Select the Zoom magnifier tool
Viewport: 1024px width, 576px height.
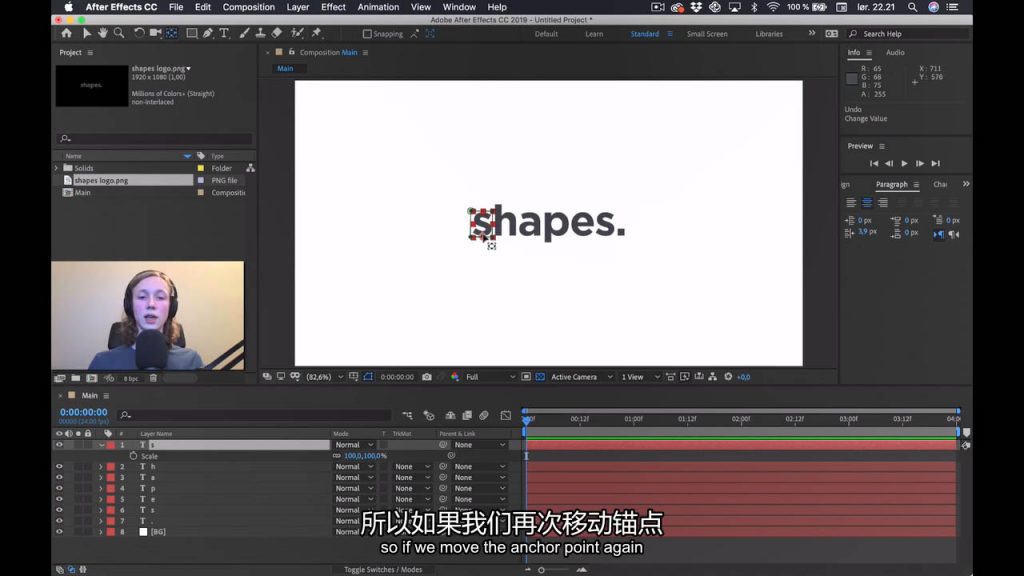pos(119,33)
